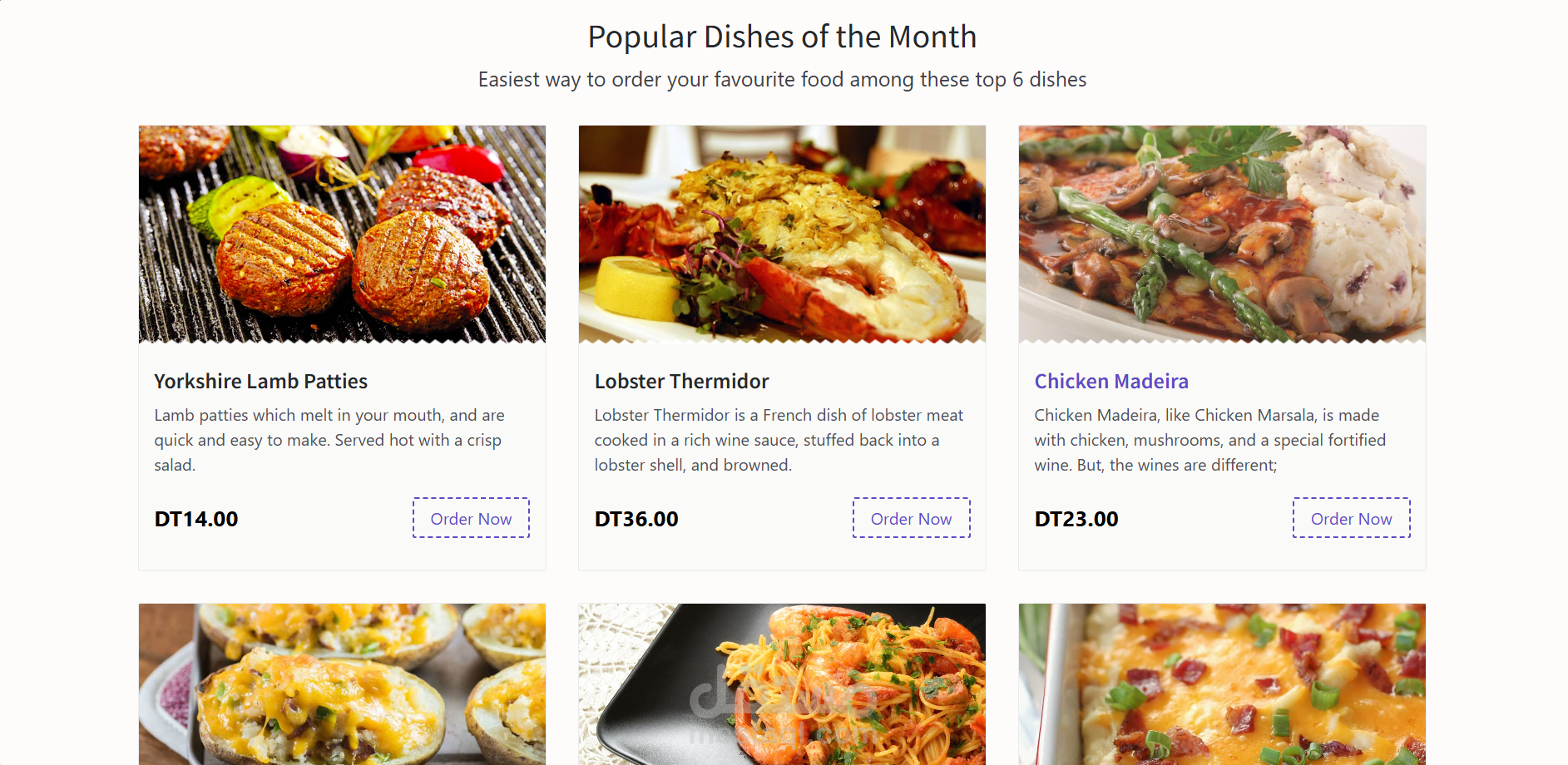1568x765 pixels.
Task: Click the Popular Dishes of the Month heading
Action: (782, 37)
